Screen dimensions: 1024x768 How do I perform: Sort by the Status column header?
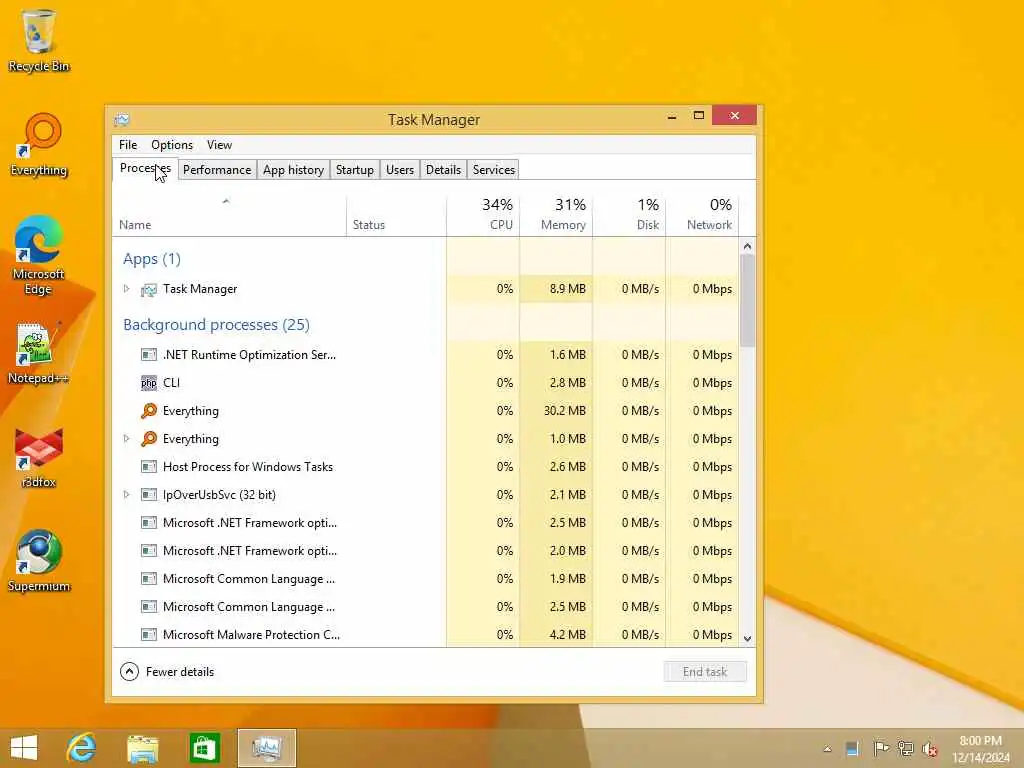pyautogui.click(x=396, y=216)
